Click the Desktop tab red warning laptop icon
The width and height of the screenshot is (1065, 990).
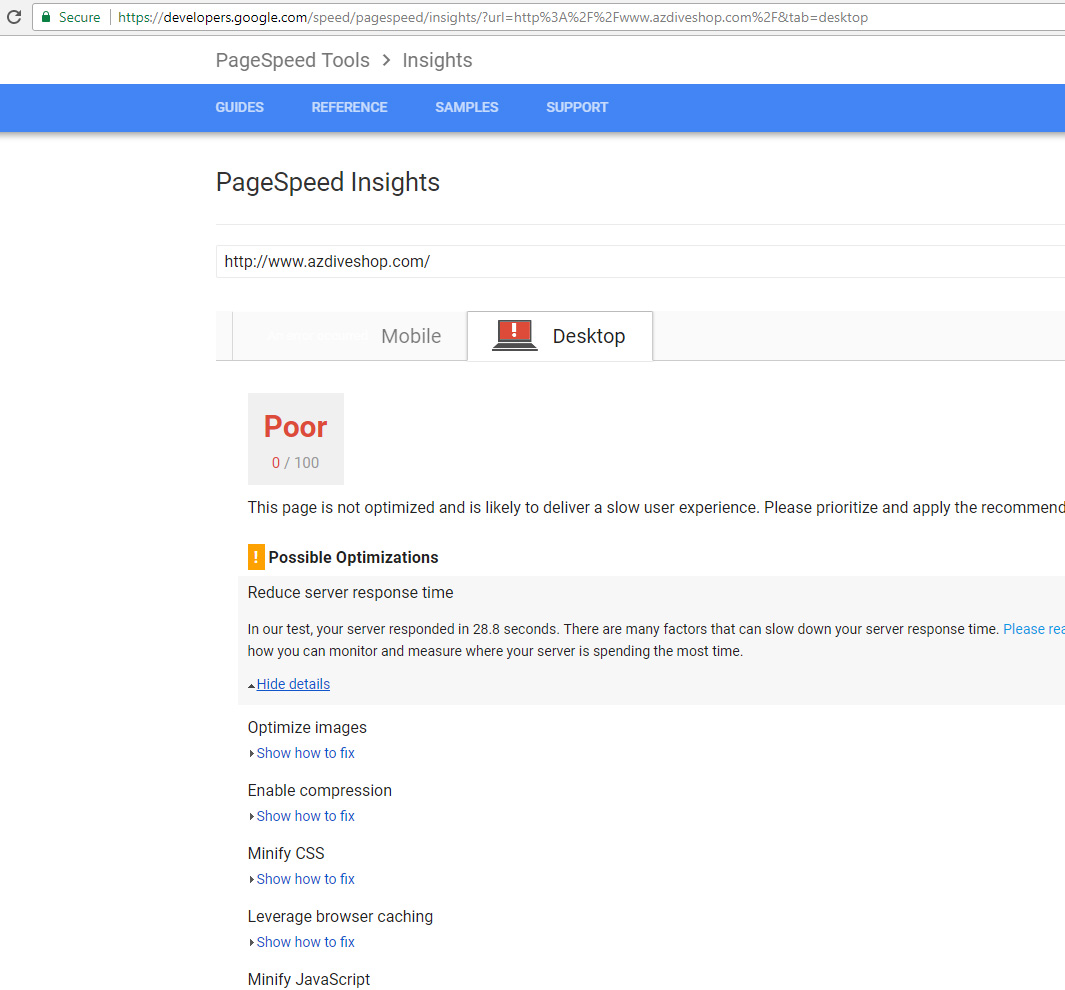[x=515, y=335]
